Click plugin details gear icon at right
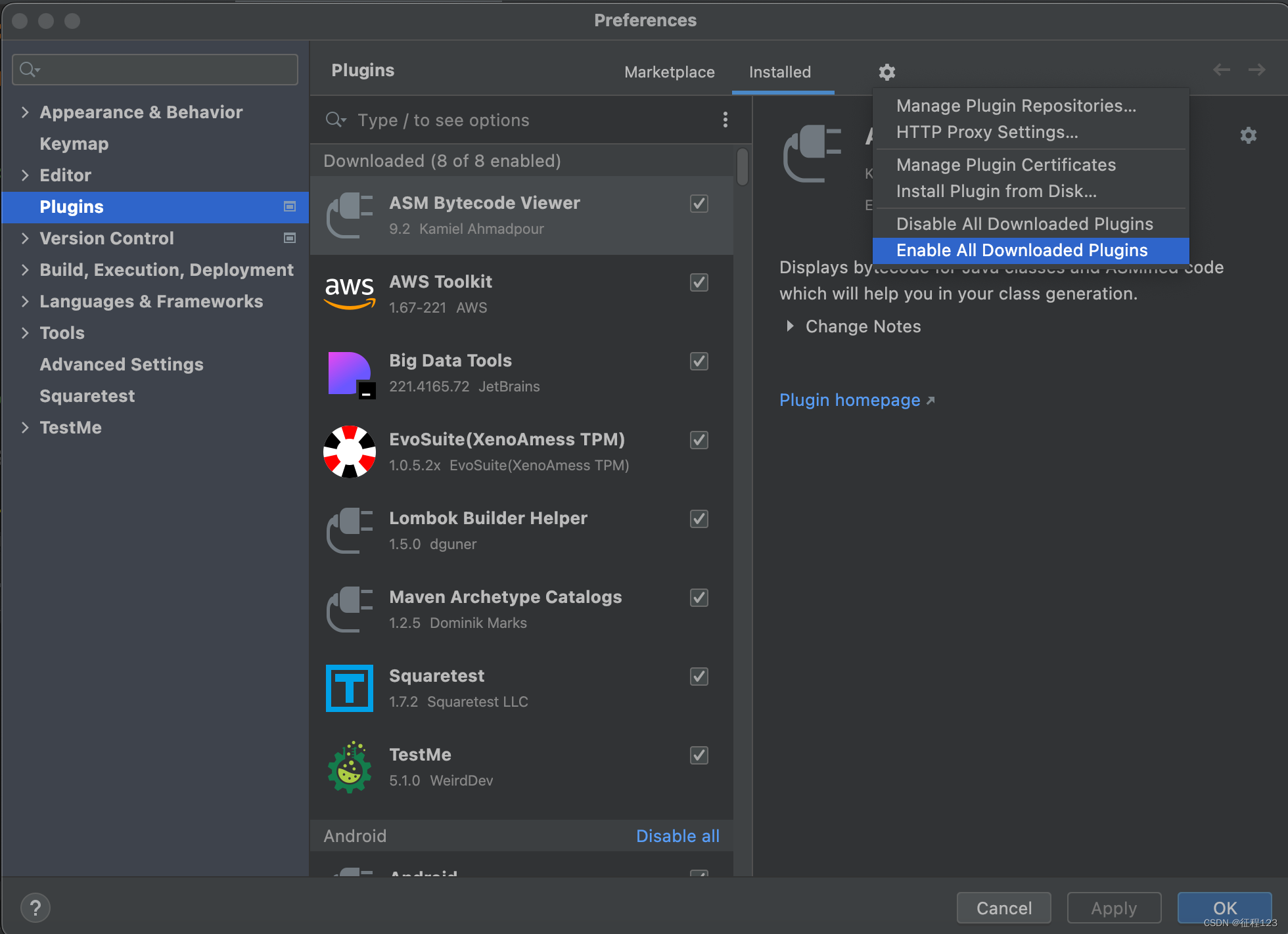The height and width of the screenshot is (934, 1288). pyautogui.click(x=1248, y=135)
